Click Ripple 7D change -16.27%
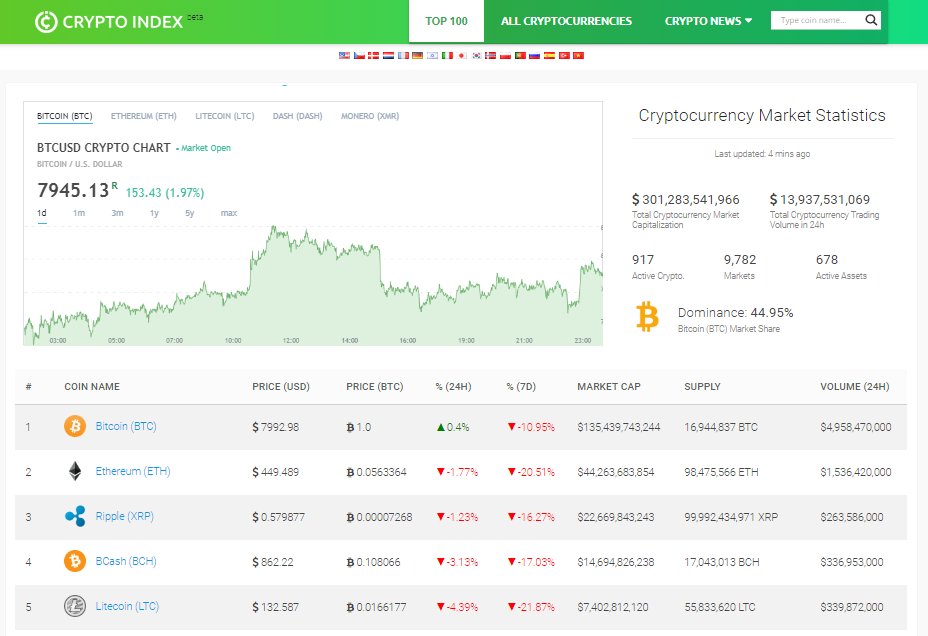The width and height of the screenshot is (928, 636). click(x=531, y=517)
